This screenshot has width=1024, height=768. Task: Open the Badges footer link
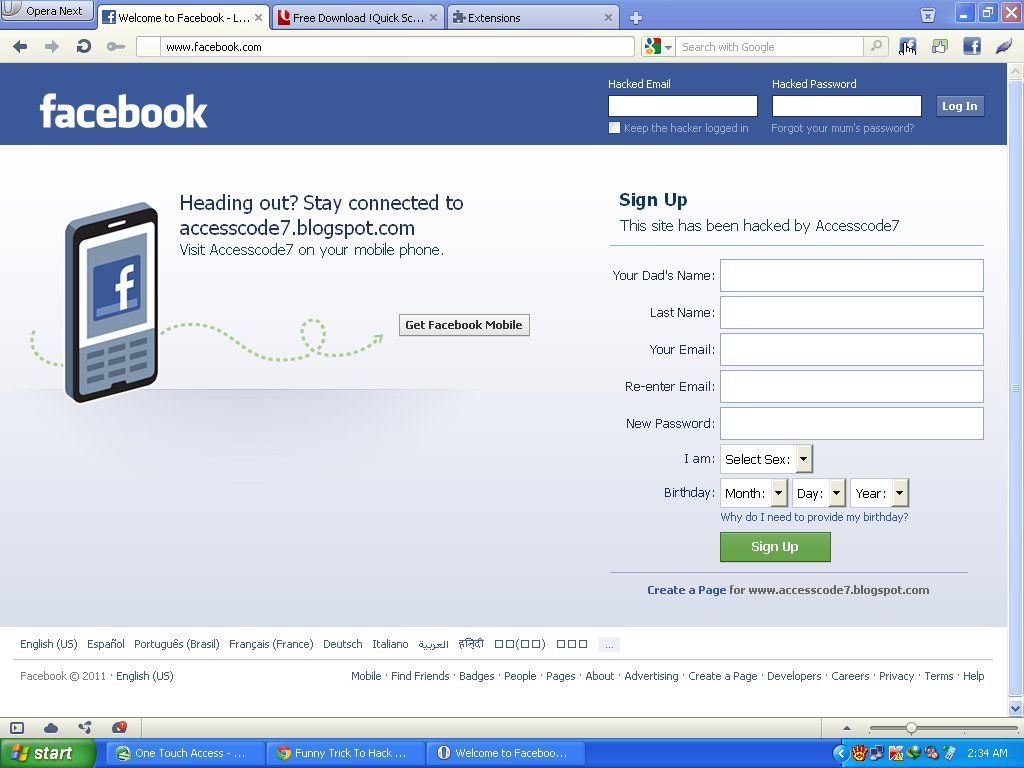477,676
